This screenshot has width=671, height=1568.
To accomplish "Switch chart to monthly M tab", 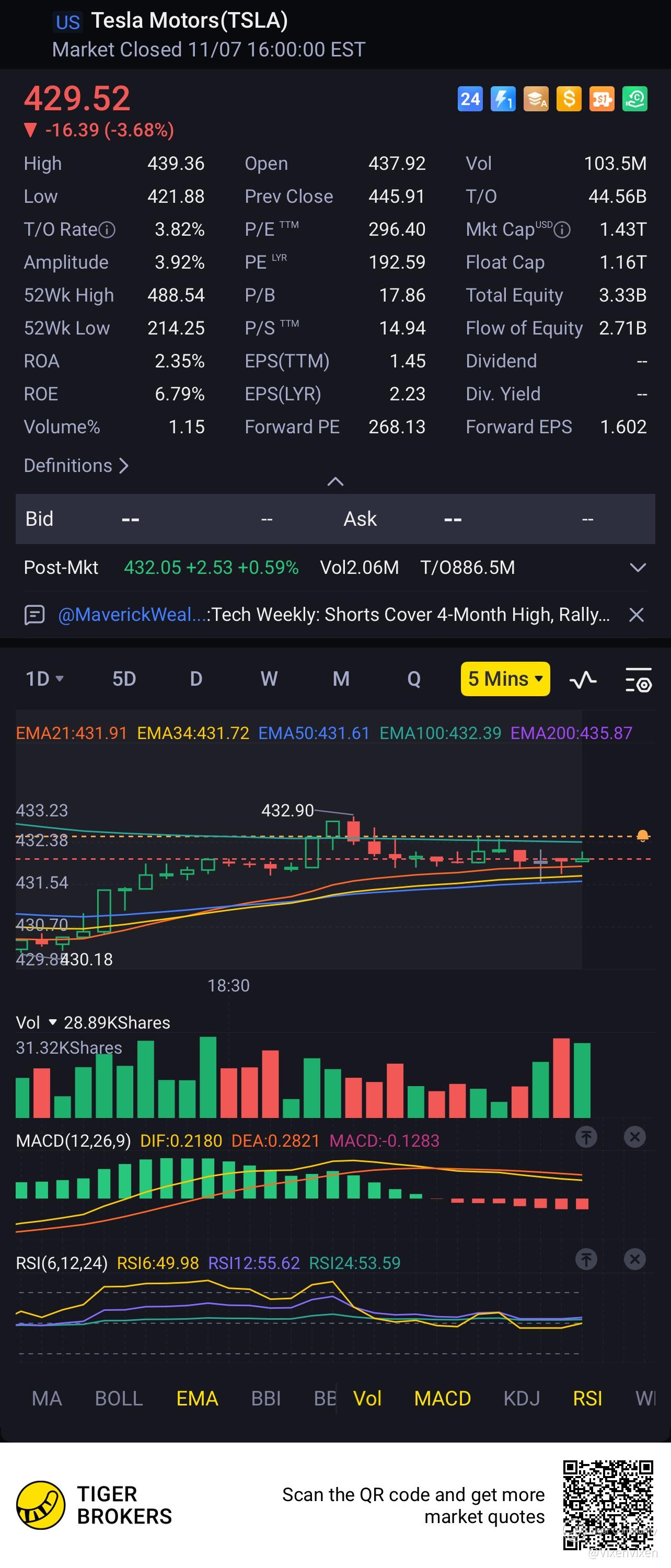I will coord(341,679).
